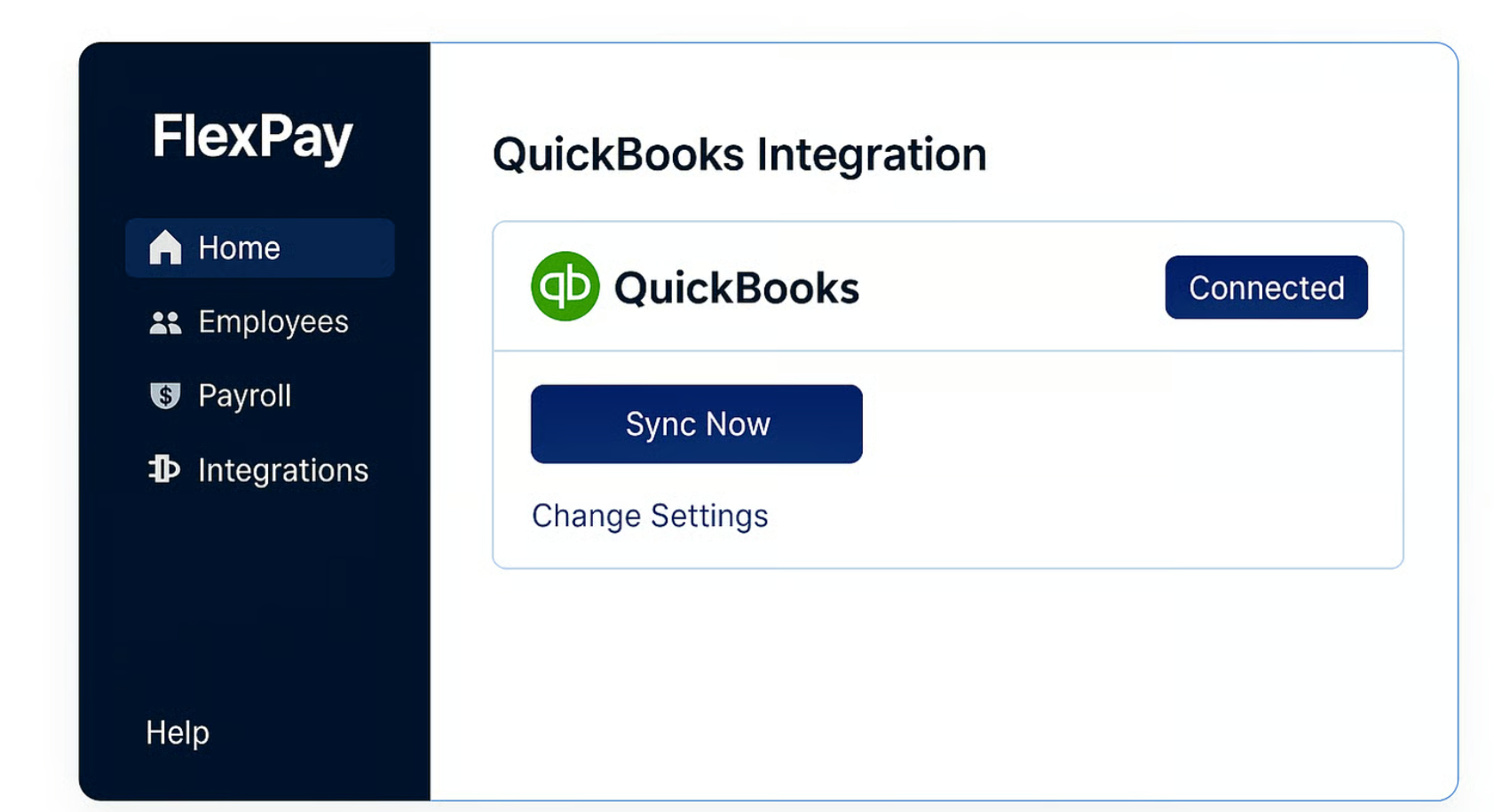
Task: Click the Integrations plug icon
Action: click(x=164, y=469)
